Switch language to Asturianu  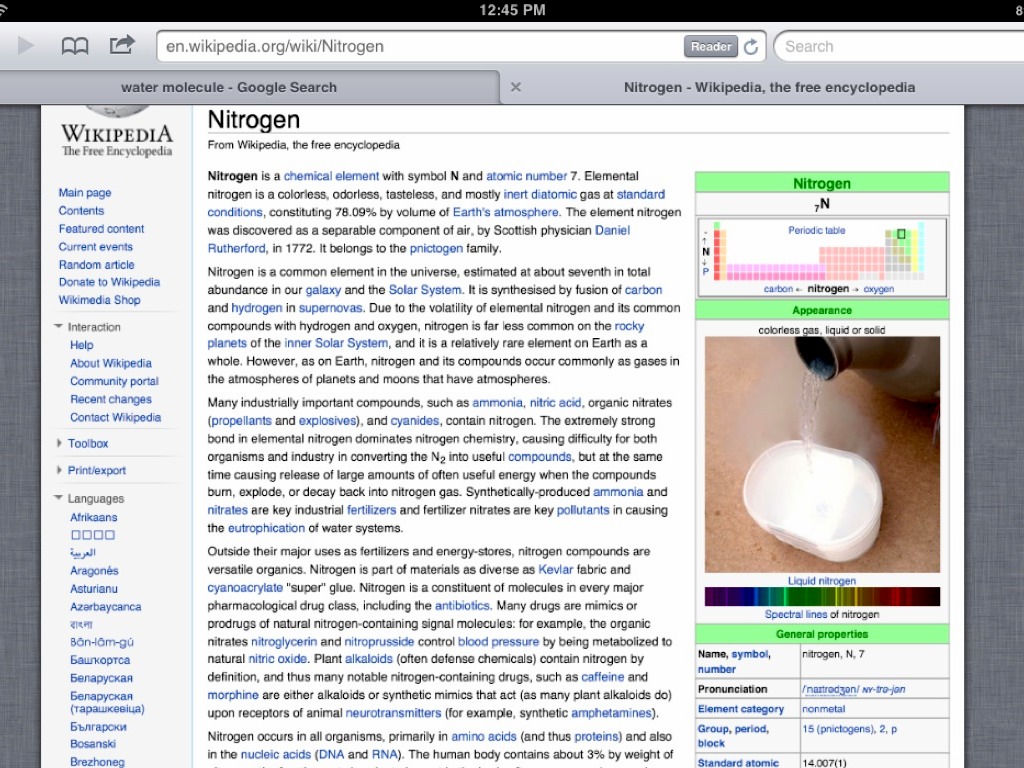93,588
